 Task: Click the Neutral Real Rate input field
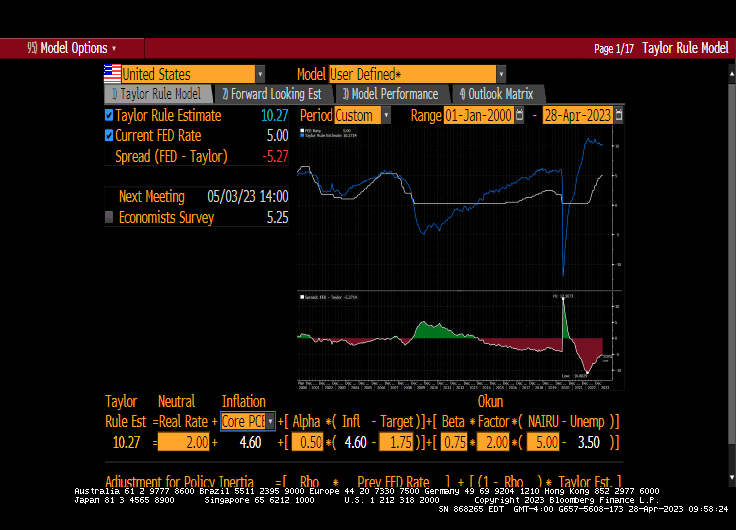click(x=182, y=442)
